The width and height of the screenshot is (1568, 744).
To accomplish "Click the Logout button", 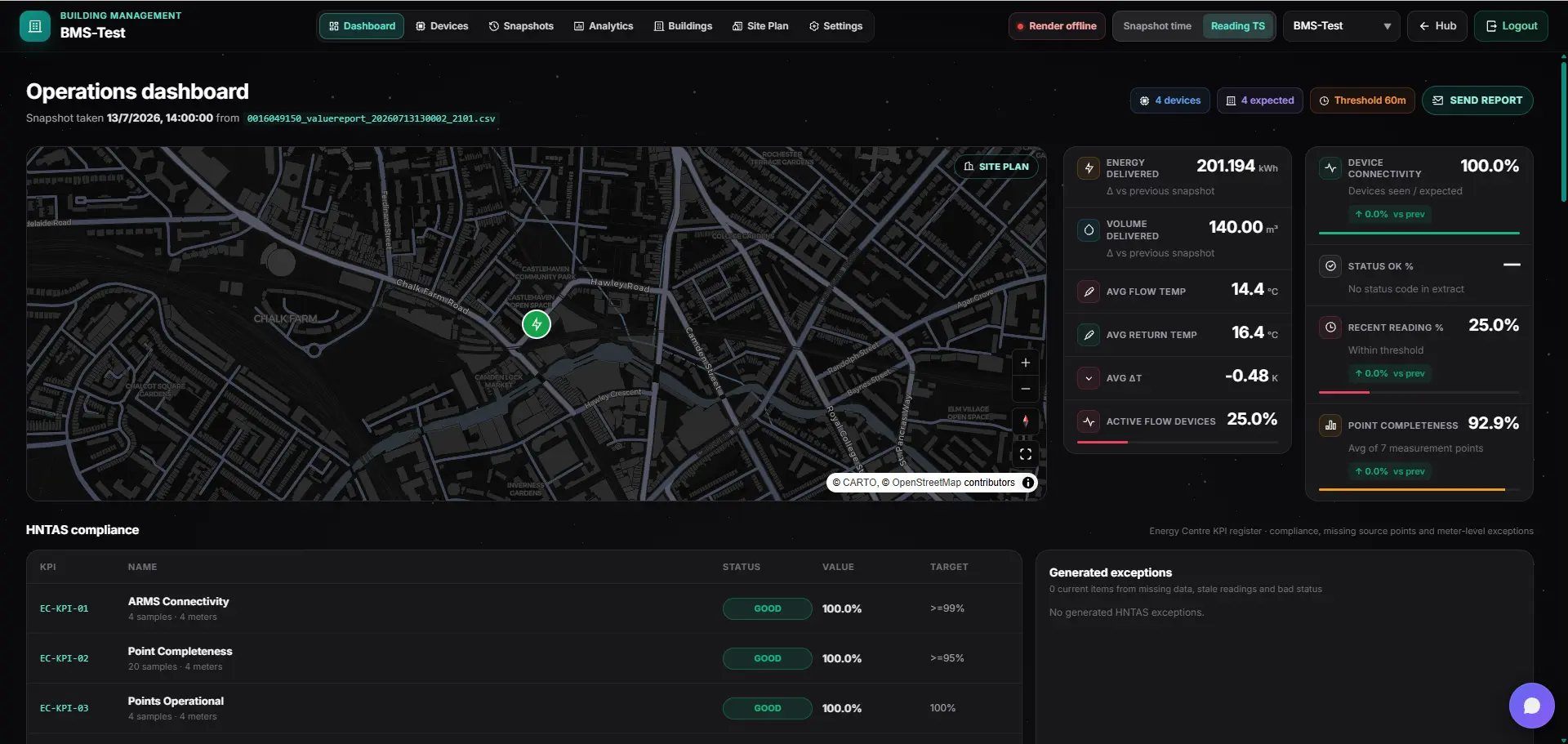I will (x=1511, y=26).
